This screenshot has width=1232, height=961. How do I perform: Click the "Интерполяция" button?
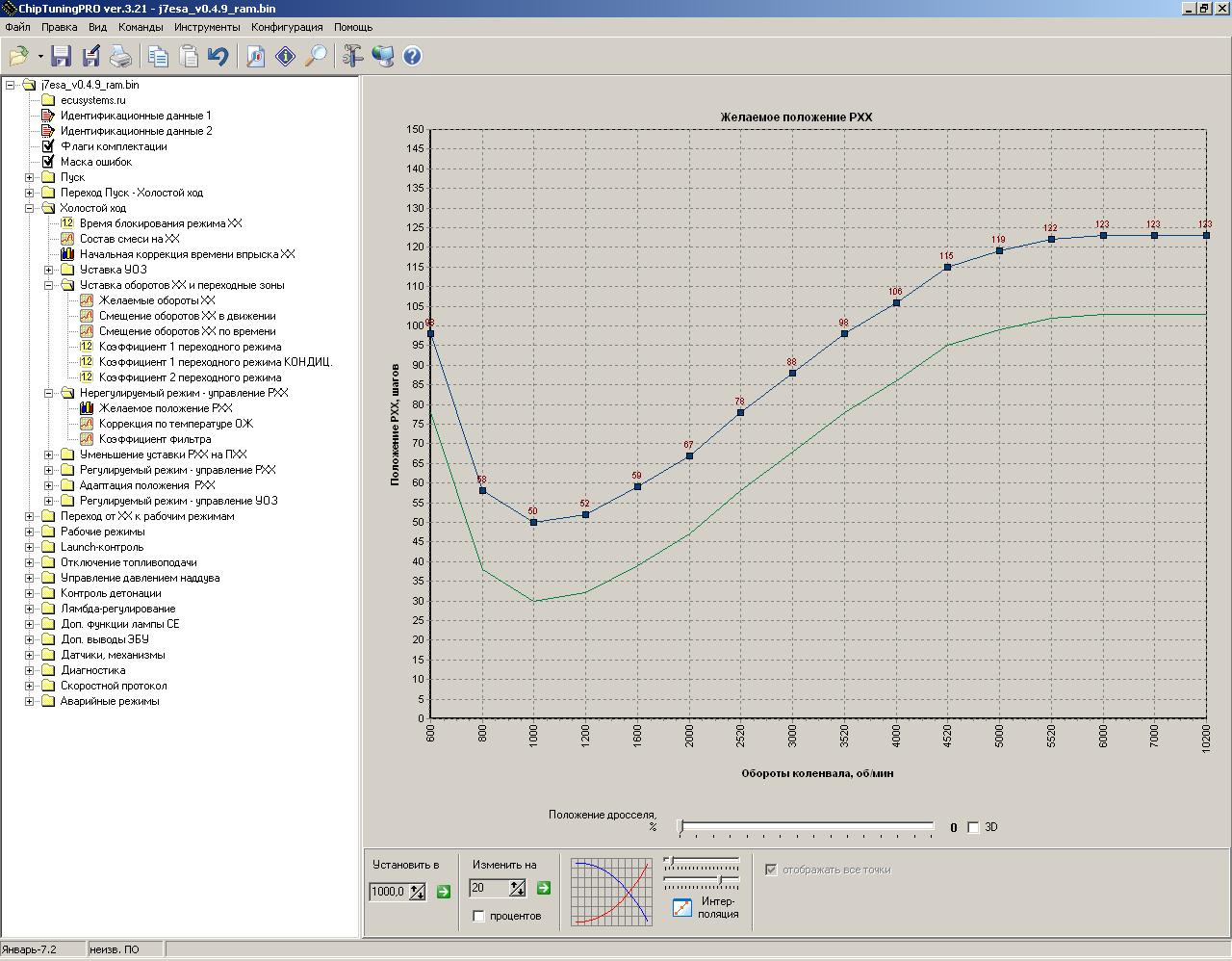tap(682, 907)
